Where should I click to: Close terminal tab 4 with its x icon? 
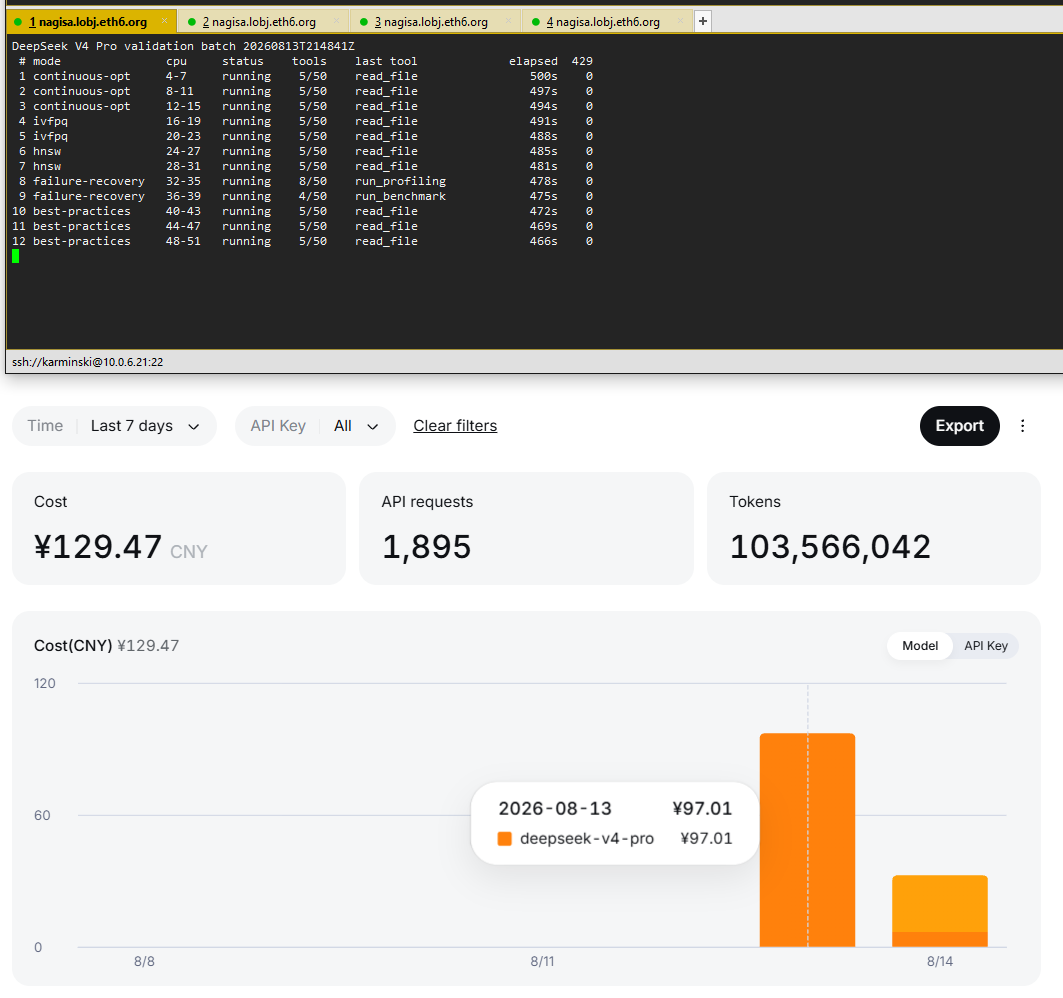click(681, 21)
